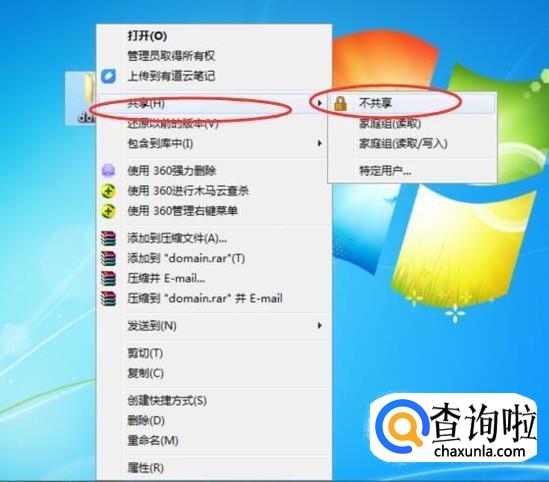Click WinRAR icon beside 压缩并 E-mail
549x482 pixels.
click(109, 278)
